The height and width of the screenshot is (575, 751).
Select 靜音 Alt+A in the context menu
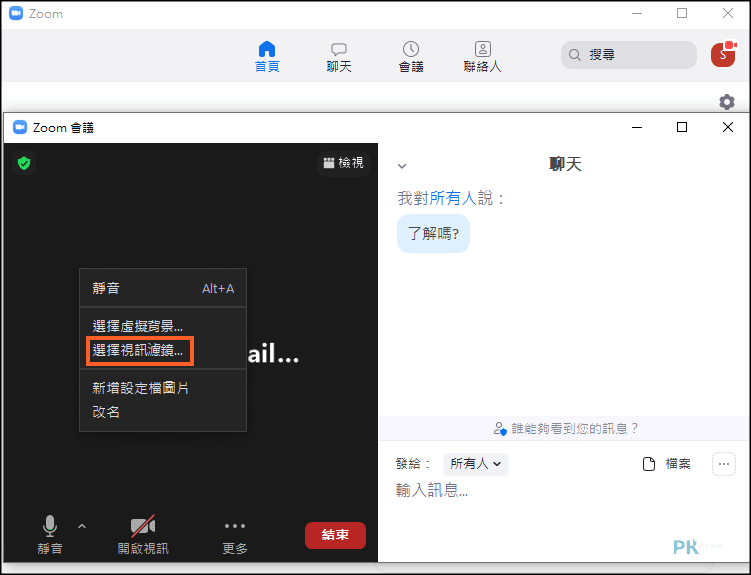(163, 288)
